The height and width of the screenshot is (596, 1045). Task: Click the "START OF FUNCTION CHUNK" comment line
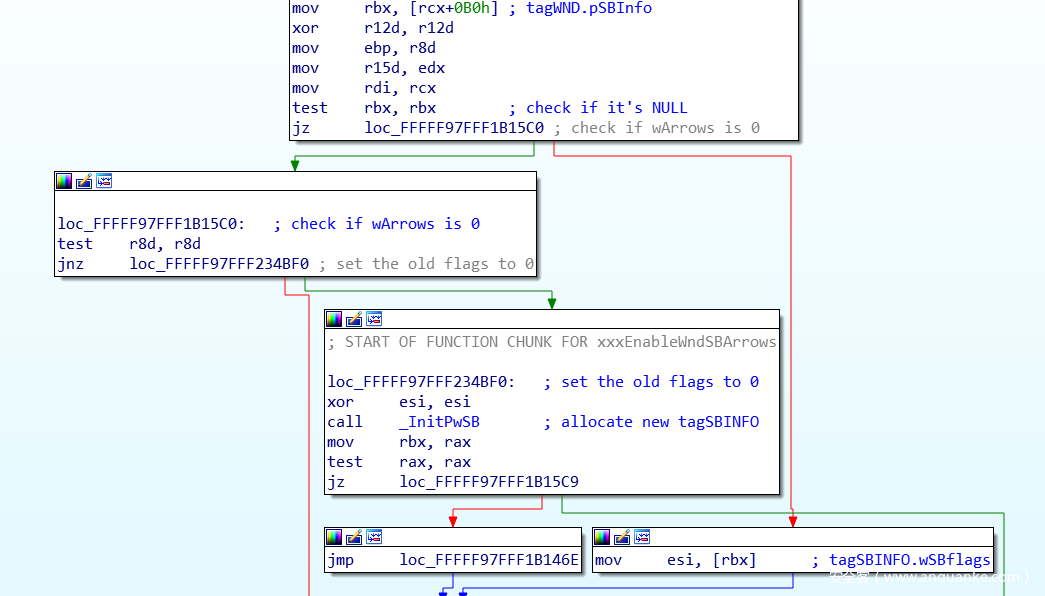click(552, 342)
